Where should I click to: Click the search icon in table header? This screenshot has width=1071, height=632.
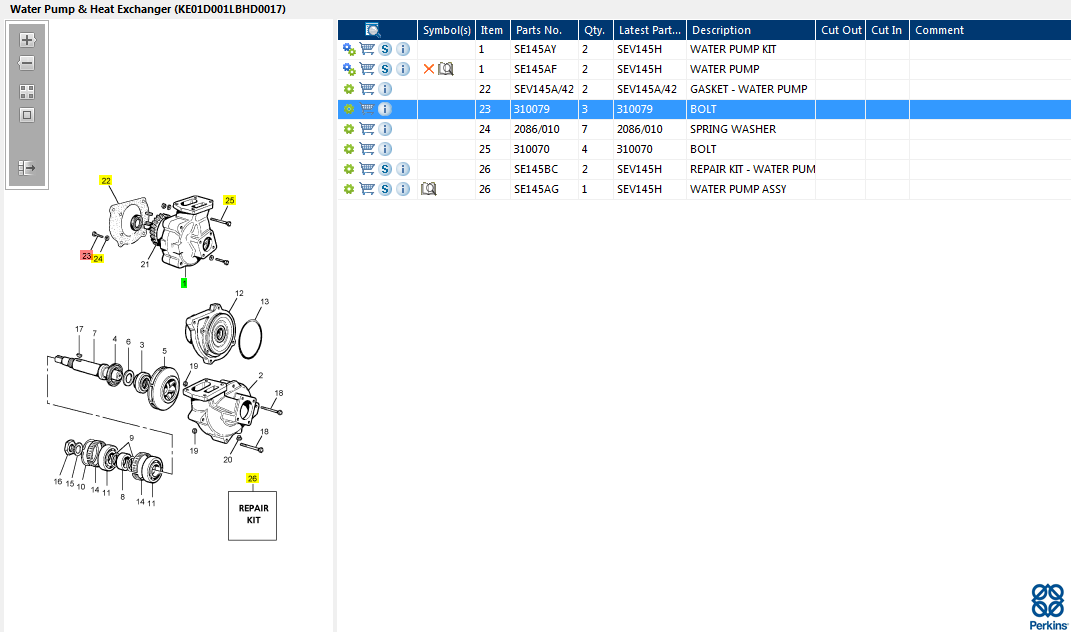(x=372, y=30)
